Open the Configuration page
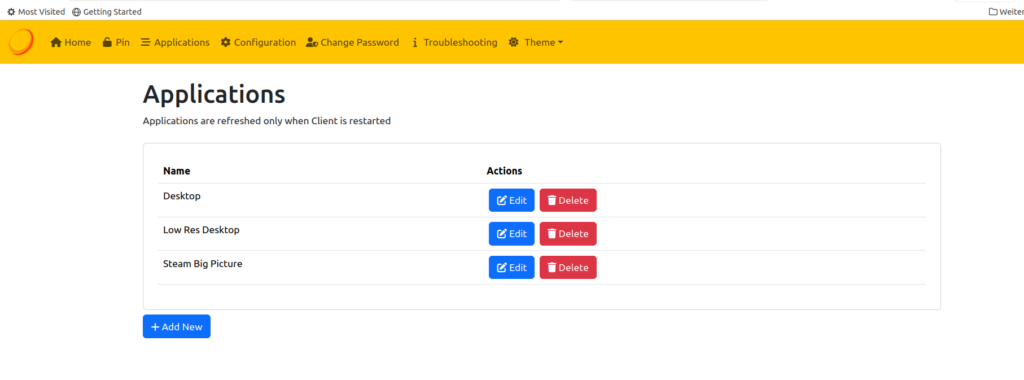1024x380 pixels. point(258,42)
